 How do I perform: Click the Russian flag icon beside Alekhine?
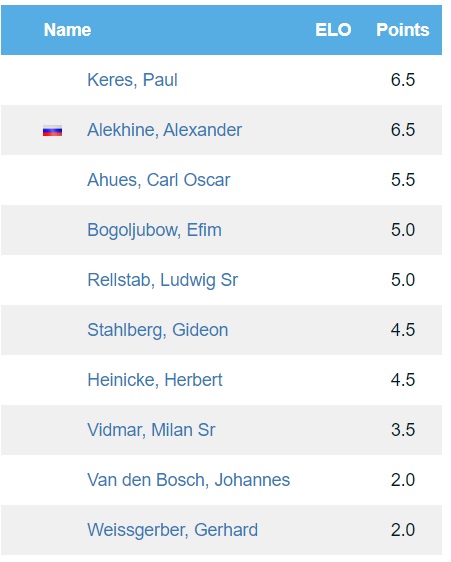(x=52, y=131)
